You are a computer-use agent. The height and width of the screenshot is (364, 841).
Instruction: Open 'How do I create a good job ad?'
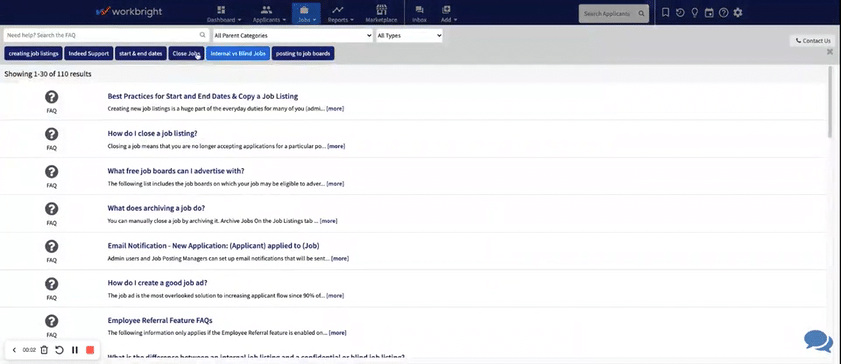pyautogui.click(x=157, y=283)
